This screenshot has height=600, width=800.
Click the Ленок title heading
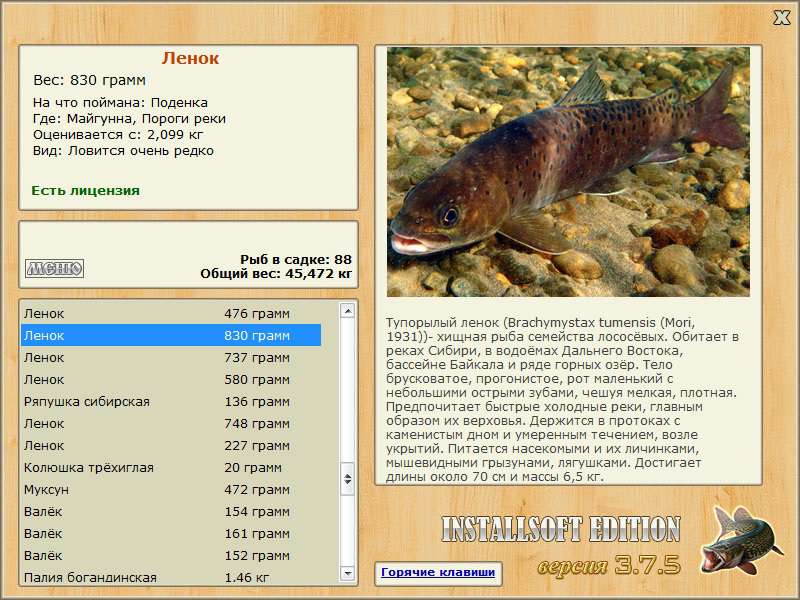tap(190, 58)
